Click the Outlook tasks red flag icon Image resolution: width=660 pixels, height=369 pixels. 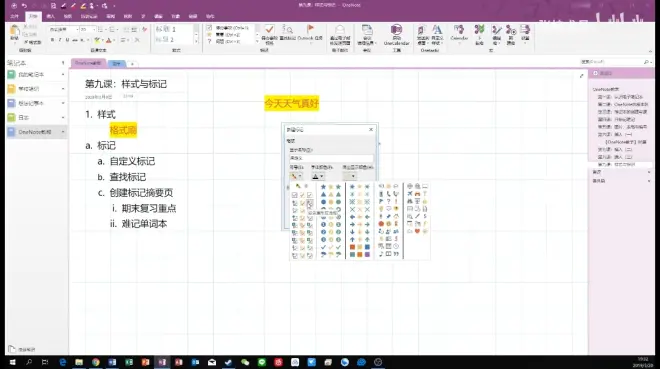[310, 29]
